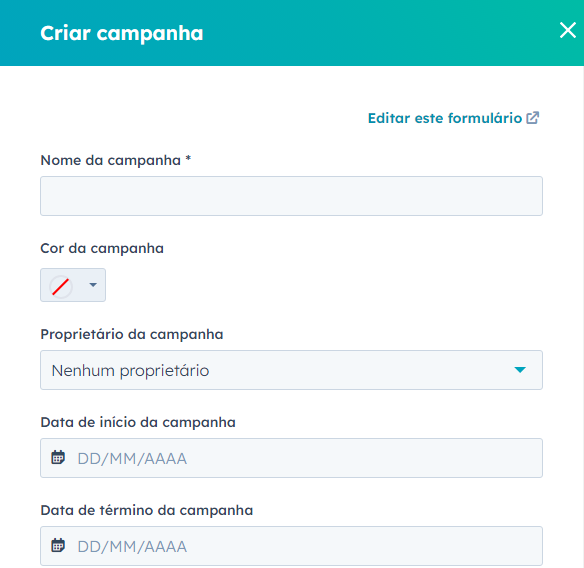Click the Nome da campanha label
584x568 pixels.
(111, 161)
